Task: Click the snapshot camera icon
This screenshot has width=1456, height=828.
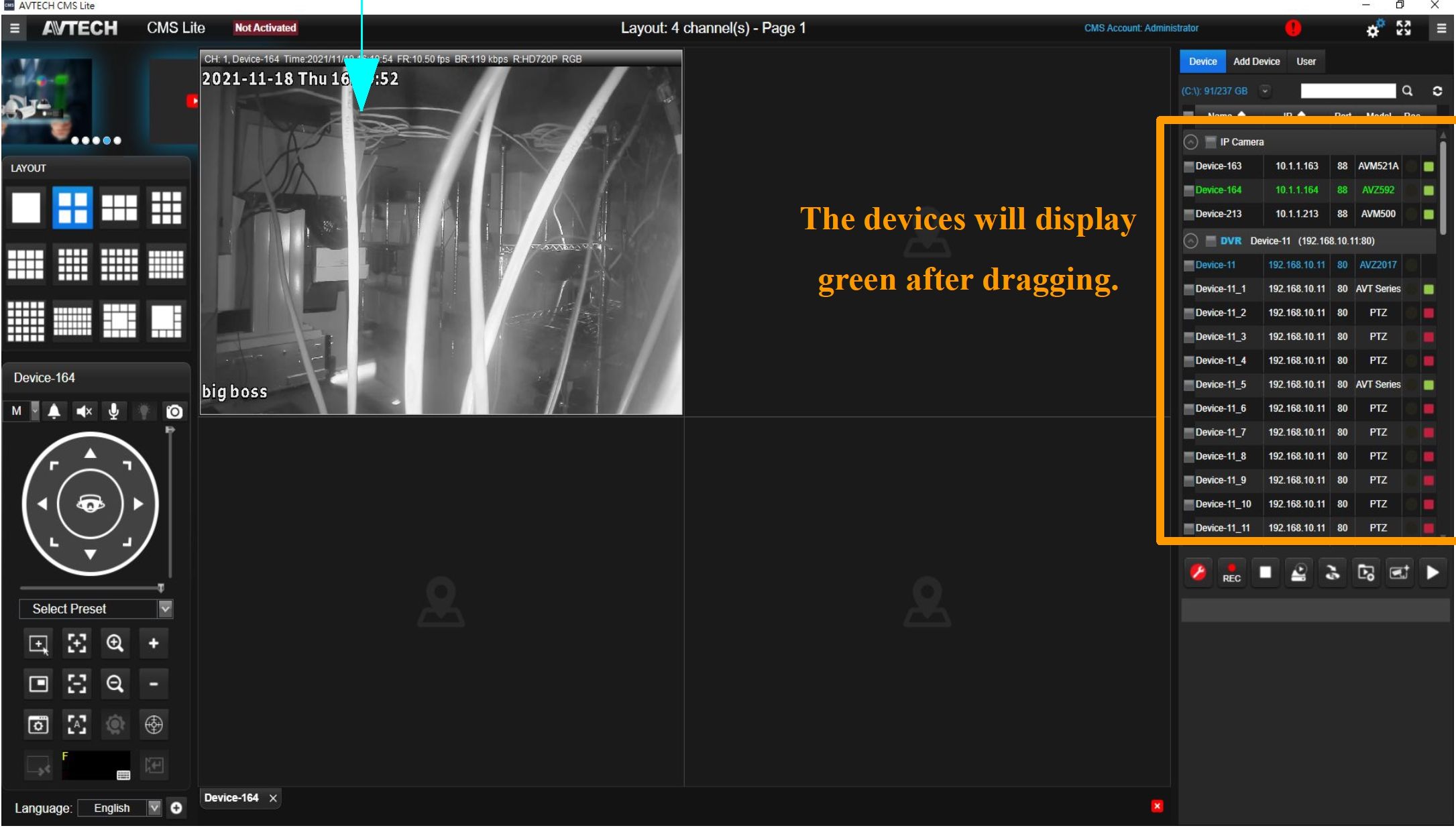Action: pos(174,412)
